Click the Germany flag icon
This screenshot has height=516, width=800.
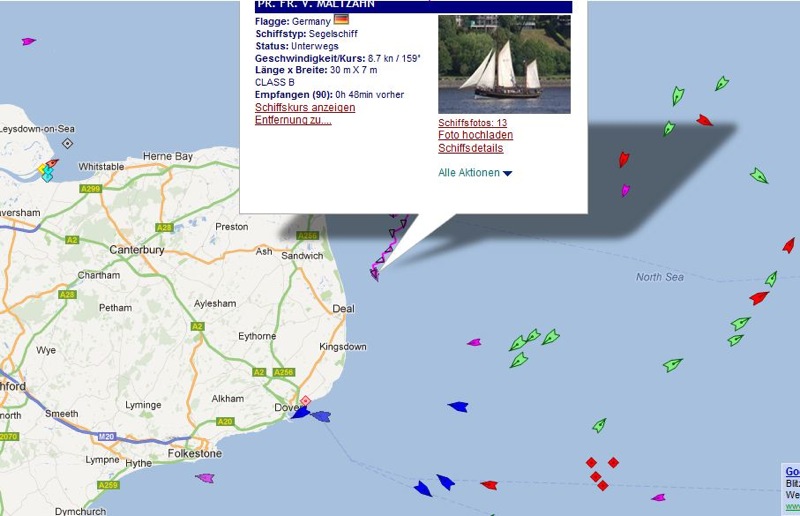(x=341, y=19)
